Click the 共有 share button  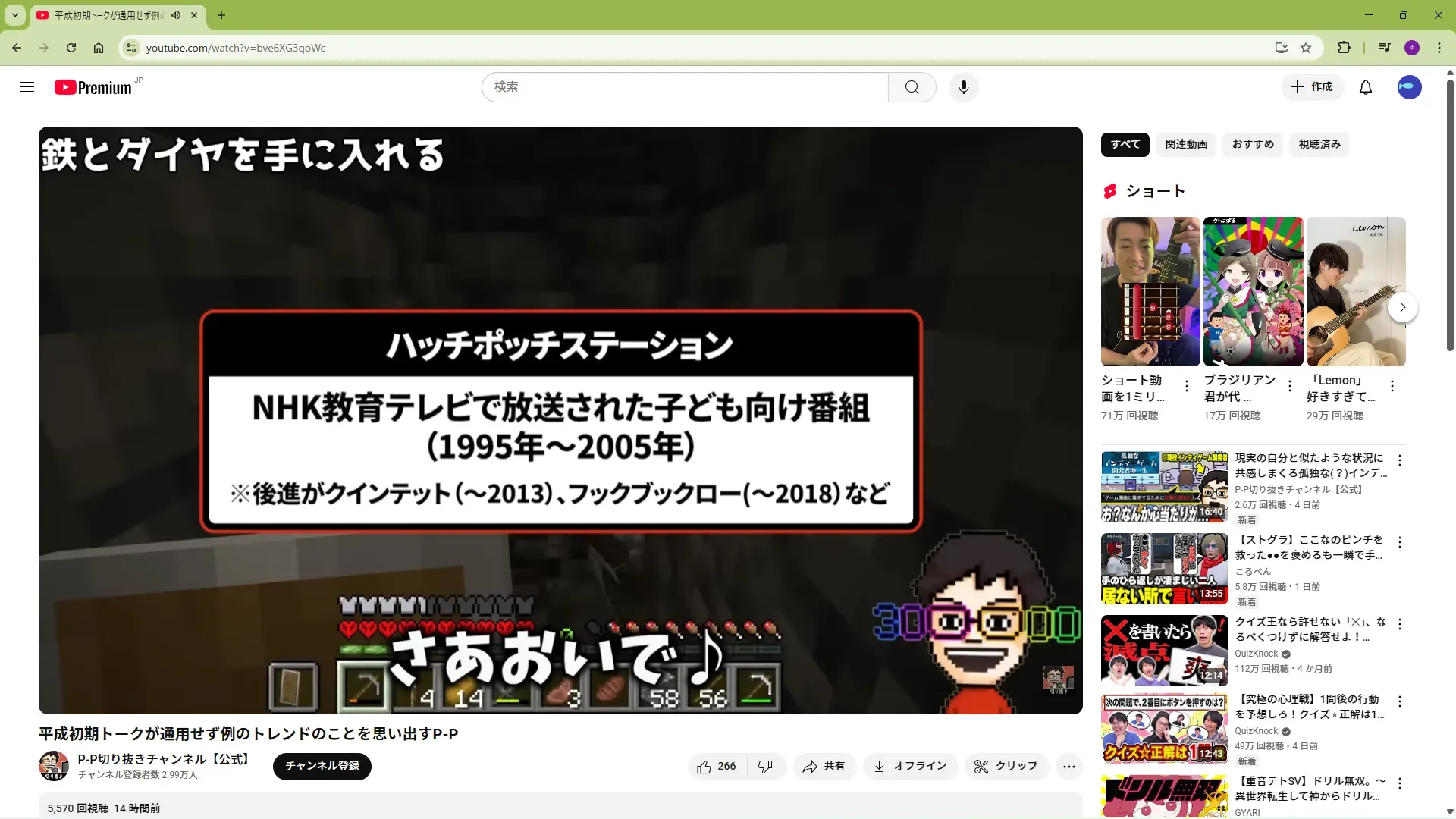[x=824, y=767]
